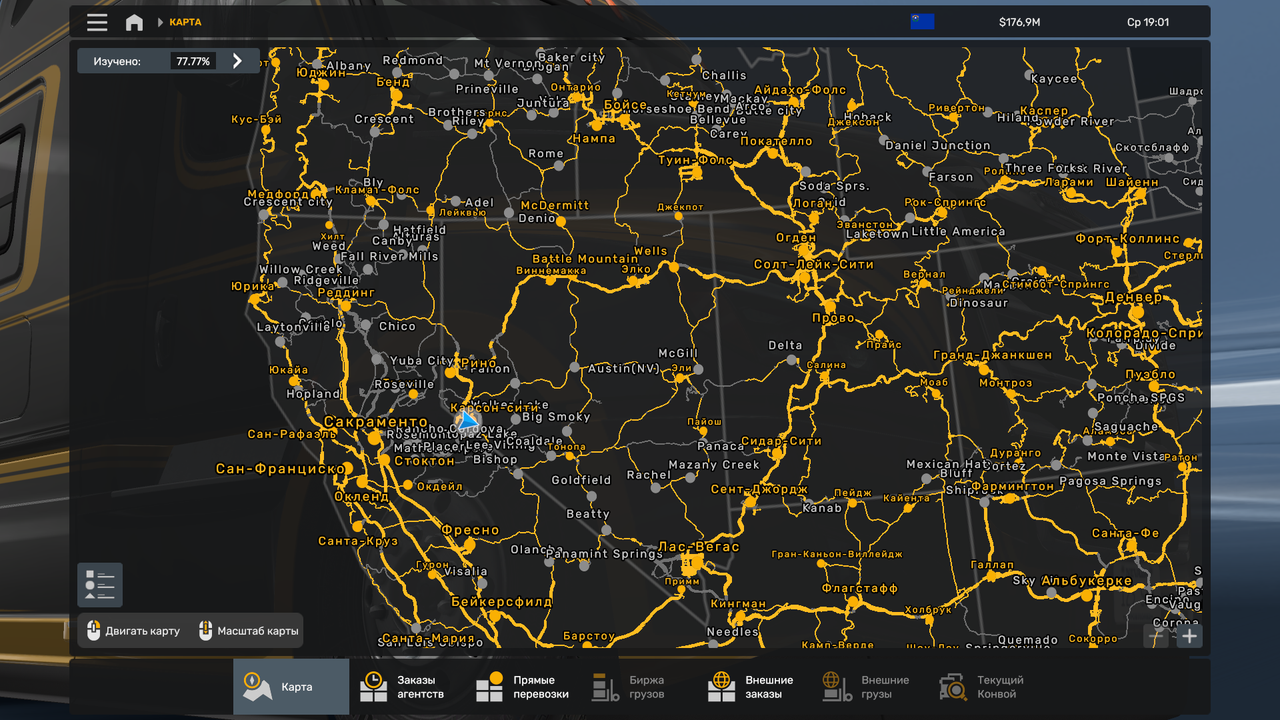Select Альбукерке city on the map
The width and height of the screenshot is (1280, 720).
[1086, 580]
